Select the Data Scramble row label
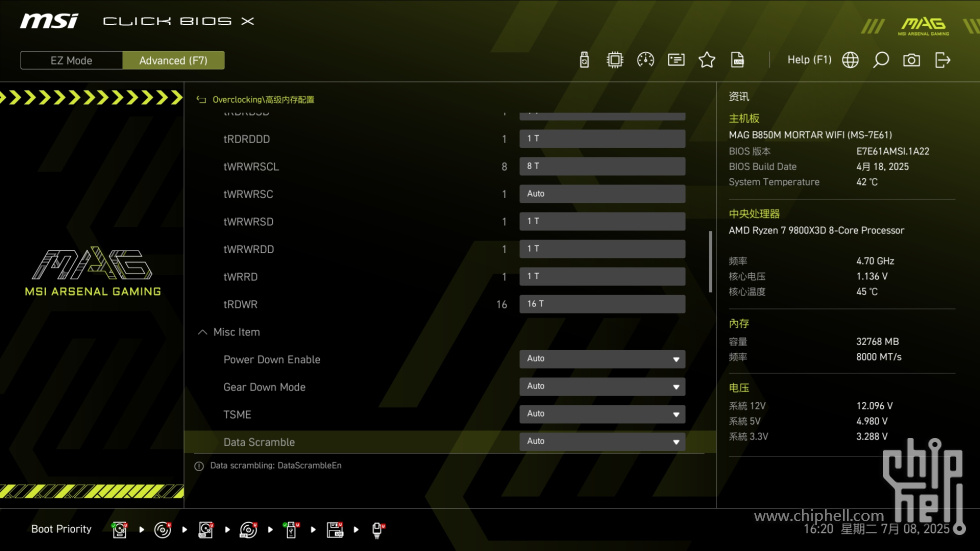This screenshot has height=551, width=980. tap(259, 442)
